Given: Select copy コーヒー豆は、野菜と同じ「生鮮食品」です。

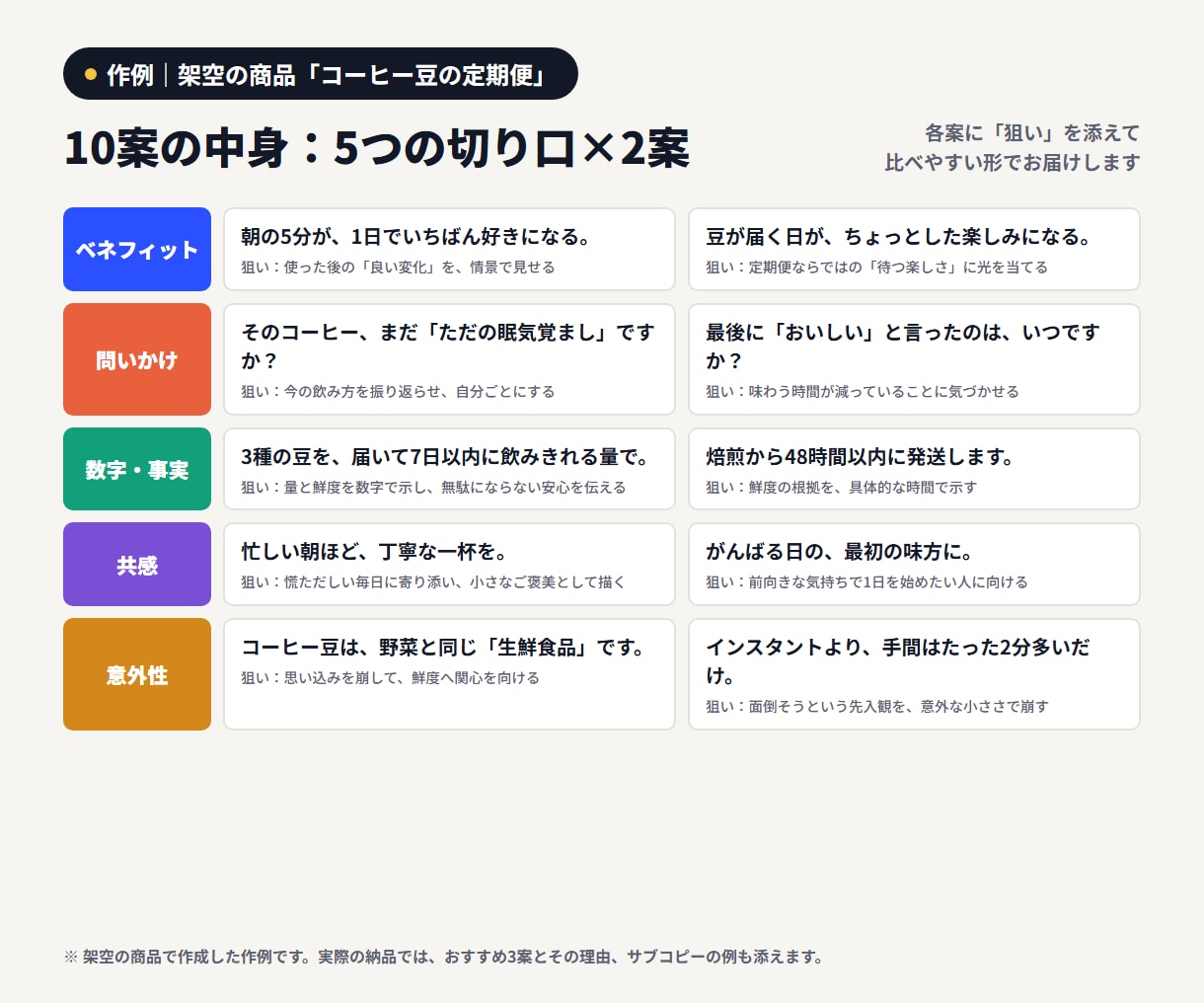Looking at the screenshot, I should click(444, 648).
